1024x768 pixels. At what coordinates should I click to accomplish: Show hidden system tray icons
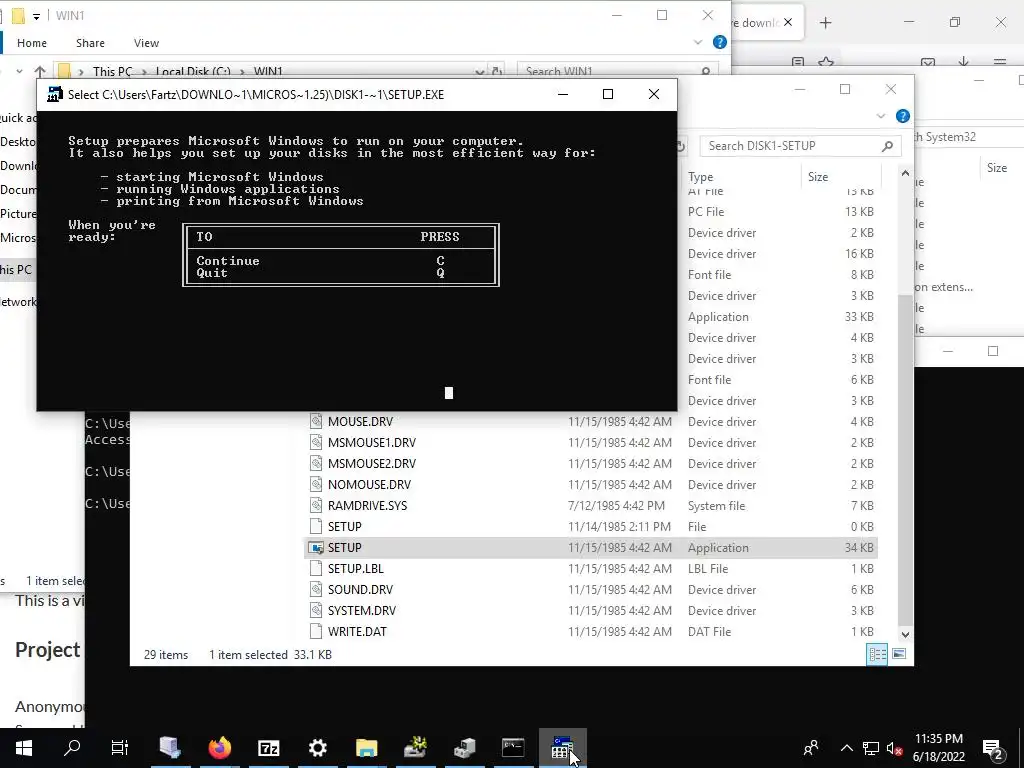(x=846, y=748)
